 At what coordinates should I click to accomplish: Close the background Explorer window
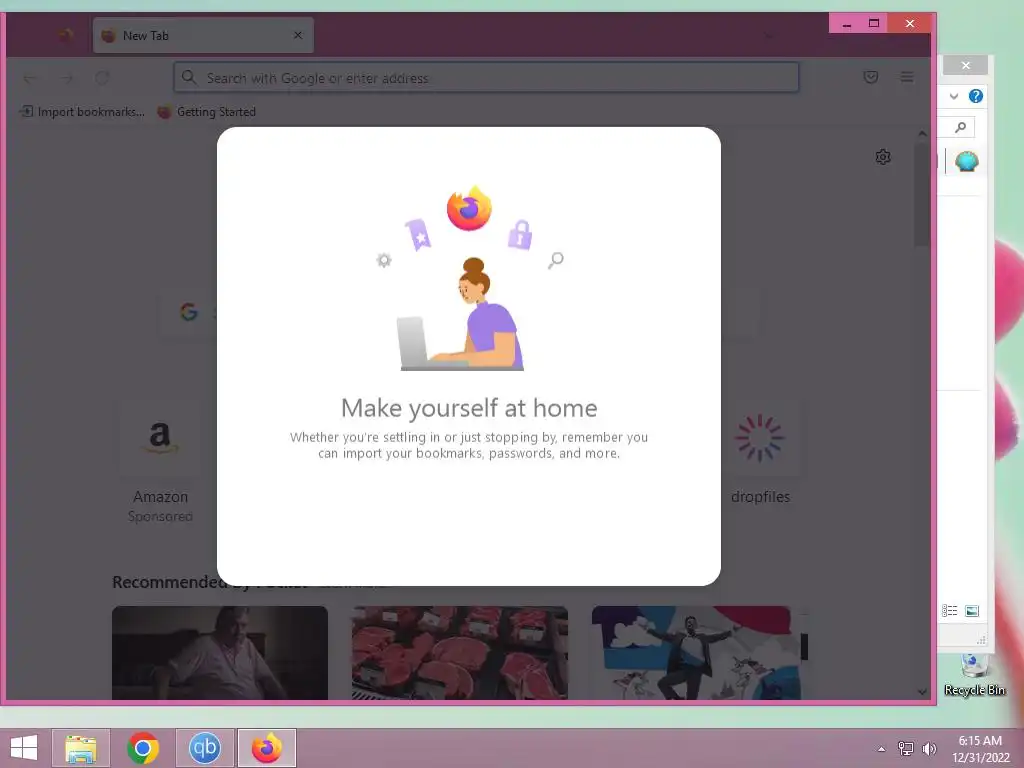point(965,65)
